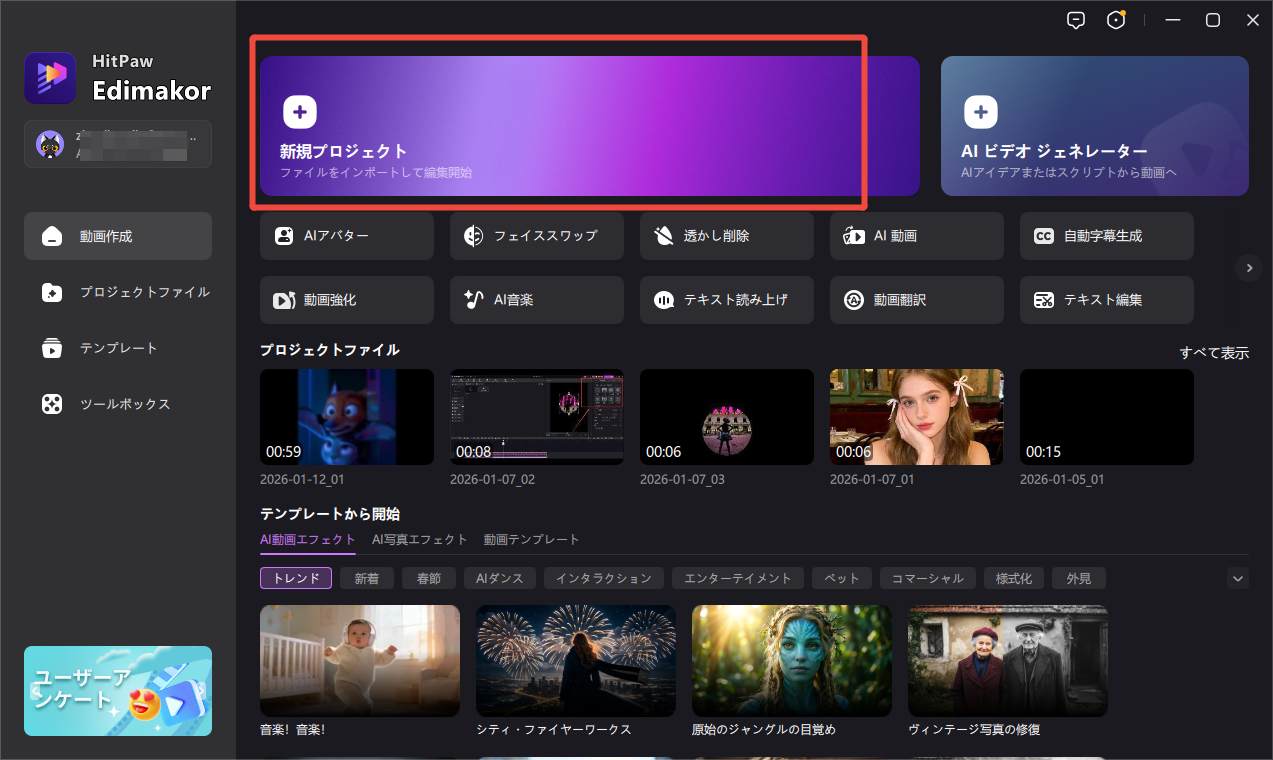
Task: Toggle the トレンド filter tag
Action: pos(295,578)
